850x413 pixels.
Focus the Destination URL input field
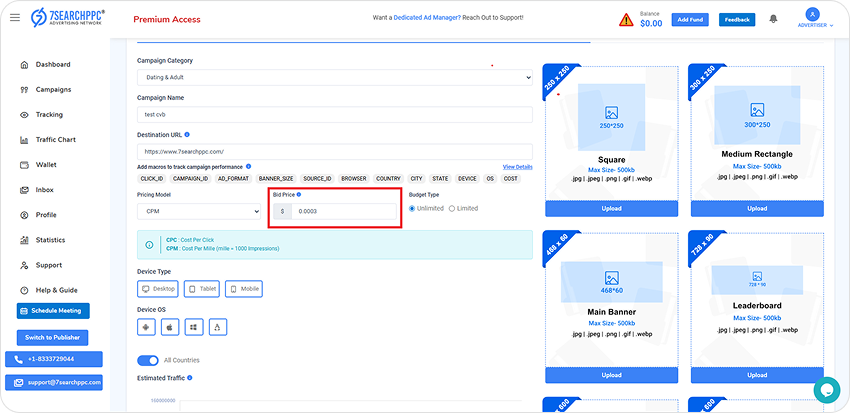[334, 152]
